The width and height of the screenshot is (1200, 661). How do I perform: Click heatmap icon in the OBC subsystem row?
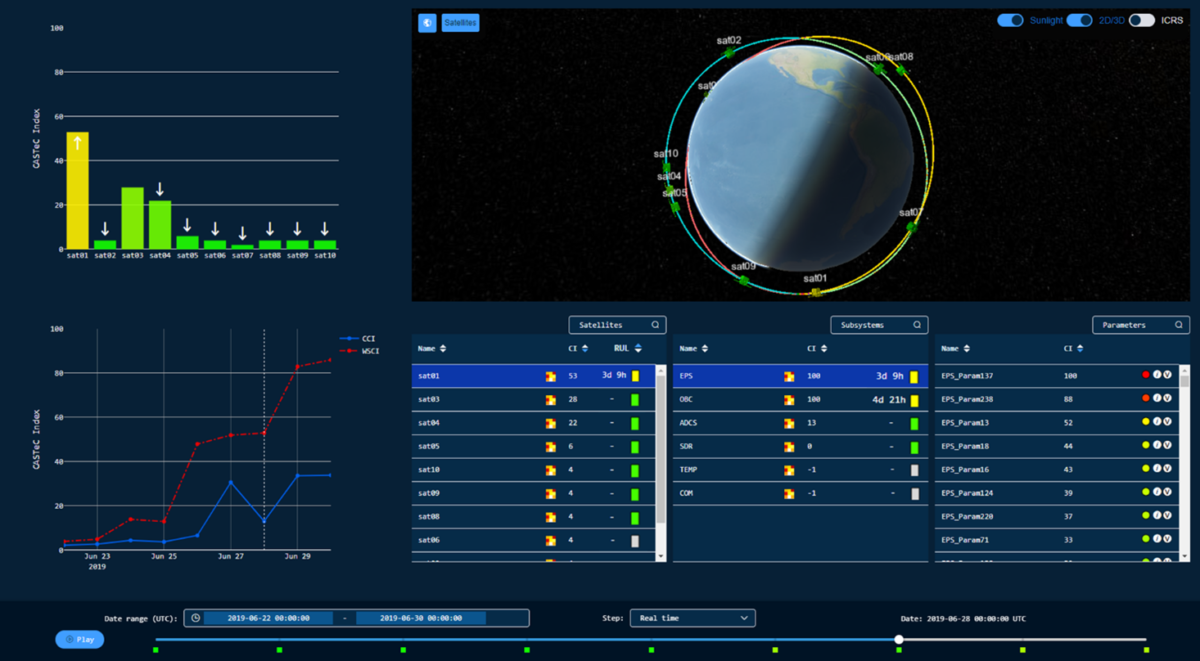[789, 400]
